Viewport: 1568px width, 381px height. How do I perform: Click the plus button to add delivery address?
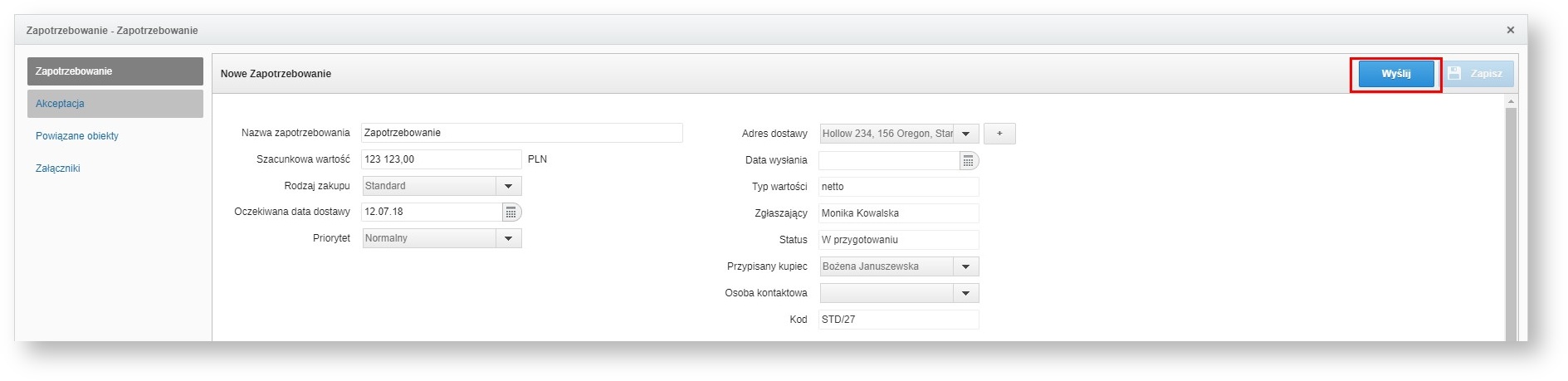[999, 134]
